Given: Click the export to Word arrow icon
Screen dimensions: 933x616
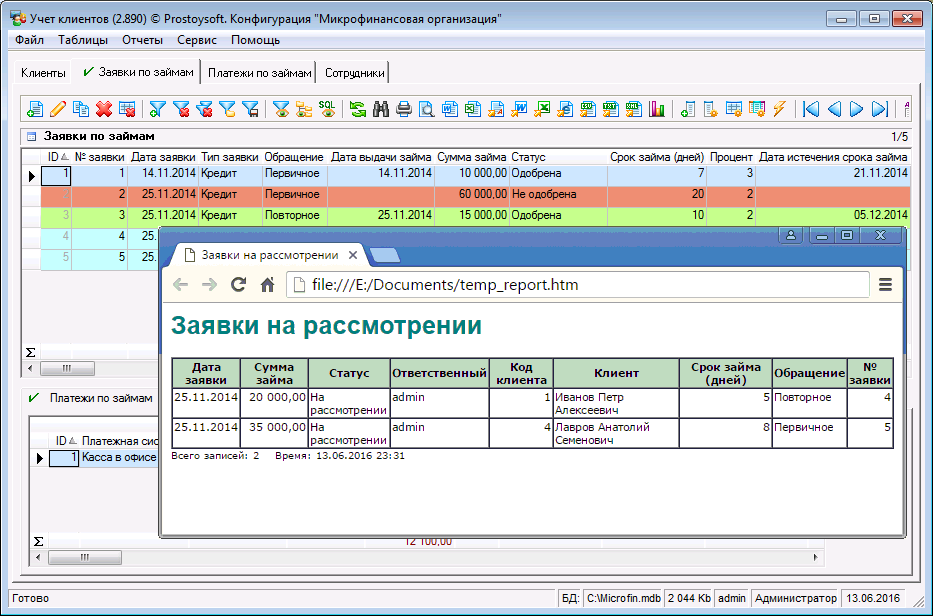Looking at the screenshot, I should click(x=519, y=109).
